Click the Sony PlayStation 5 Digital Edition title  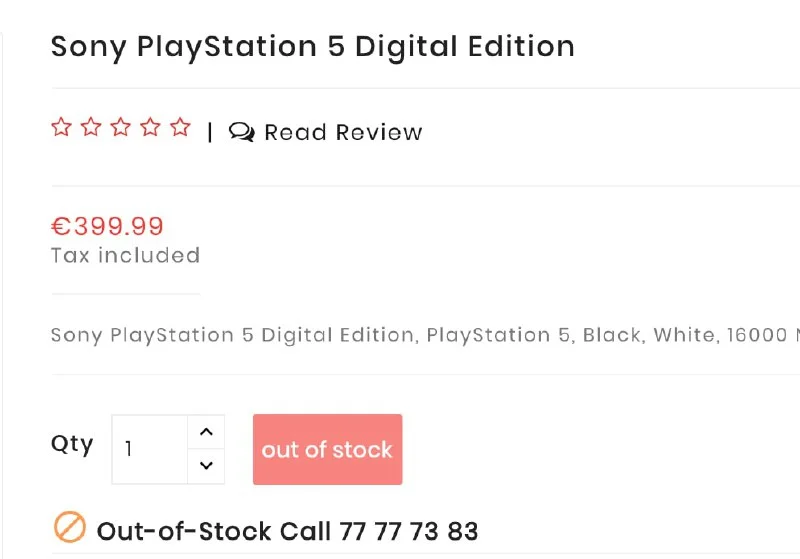pyautogui.click(x=312, y=46)
